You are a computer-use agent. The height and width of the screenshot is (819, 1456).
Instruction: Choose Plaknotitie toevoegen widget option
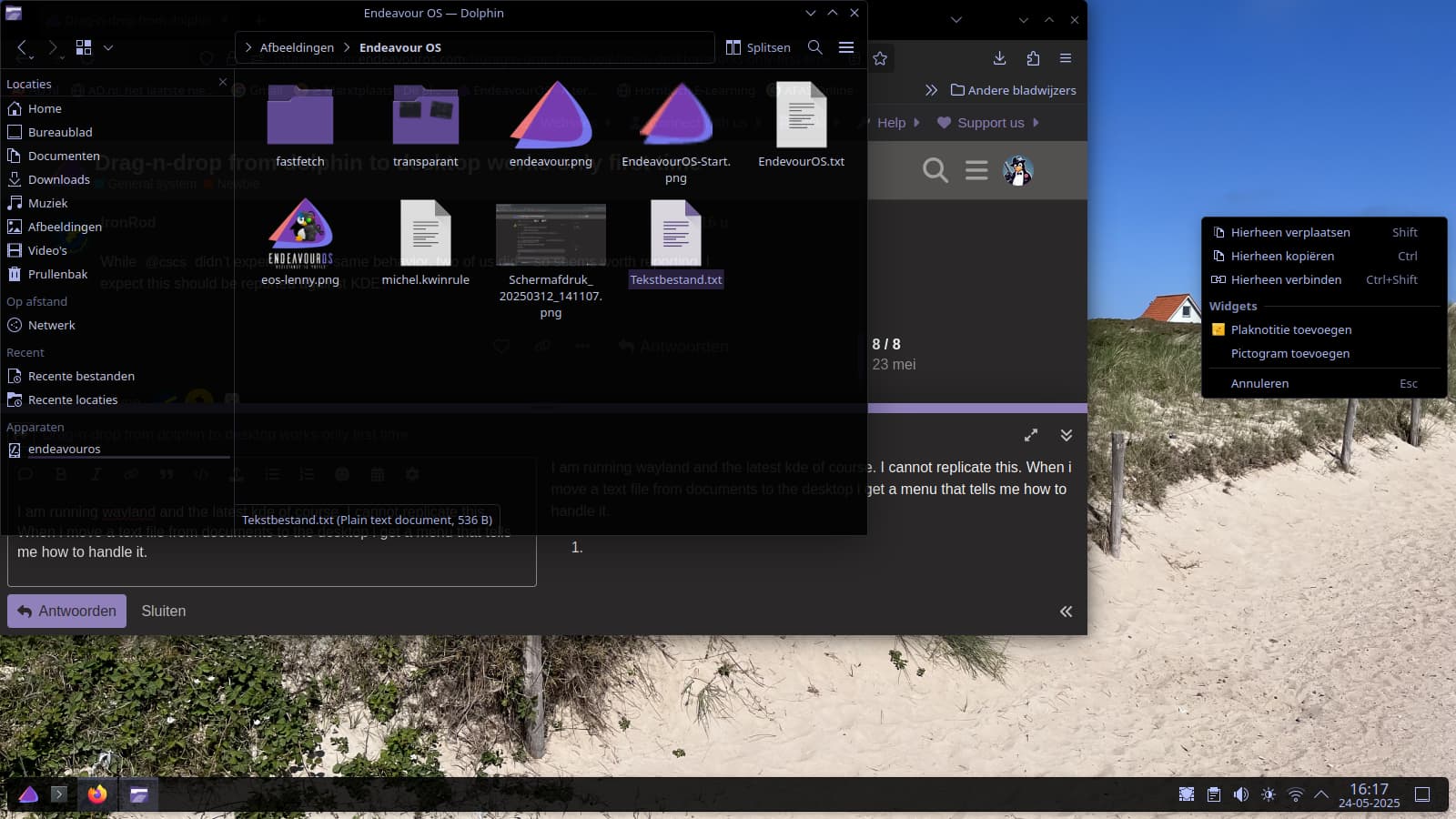tap(1324, 329)
